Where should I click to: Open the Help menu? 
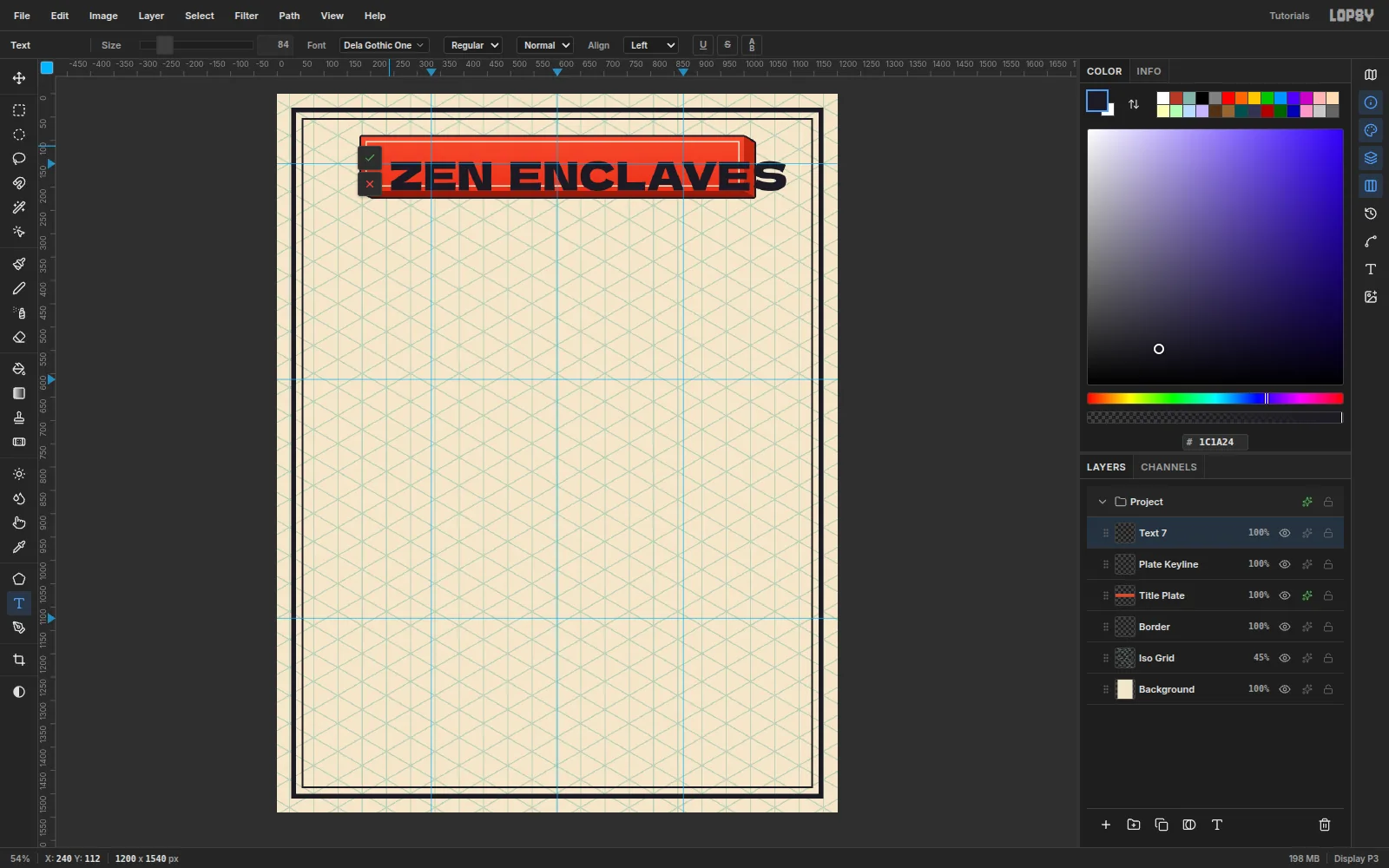[x=375, y=16]
